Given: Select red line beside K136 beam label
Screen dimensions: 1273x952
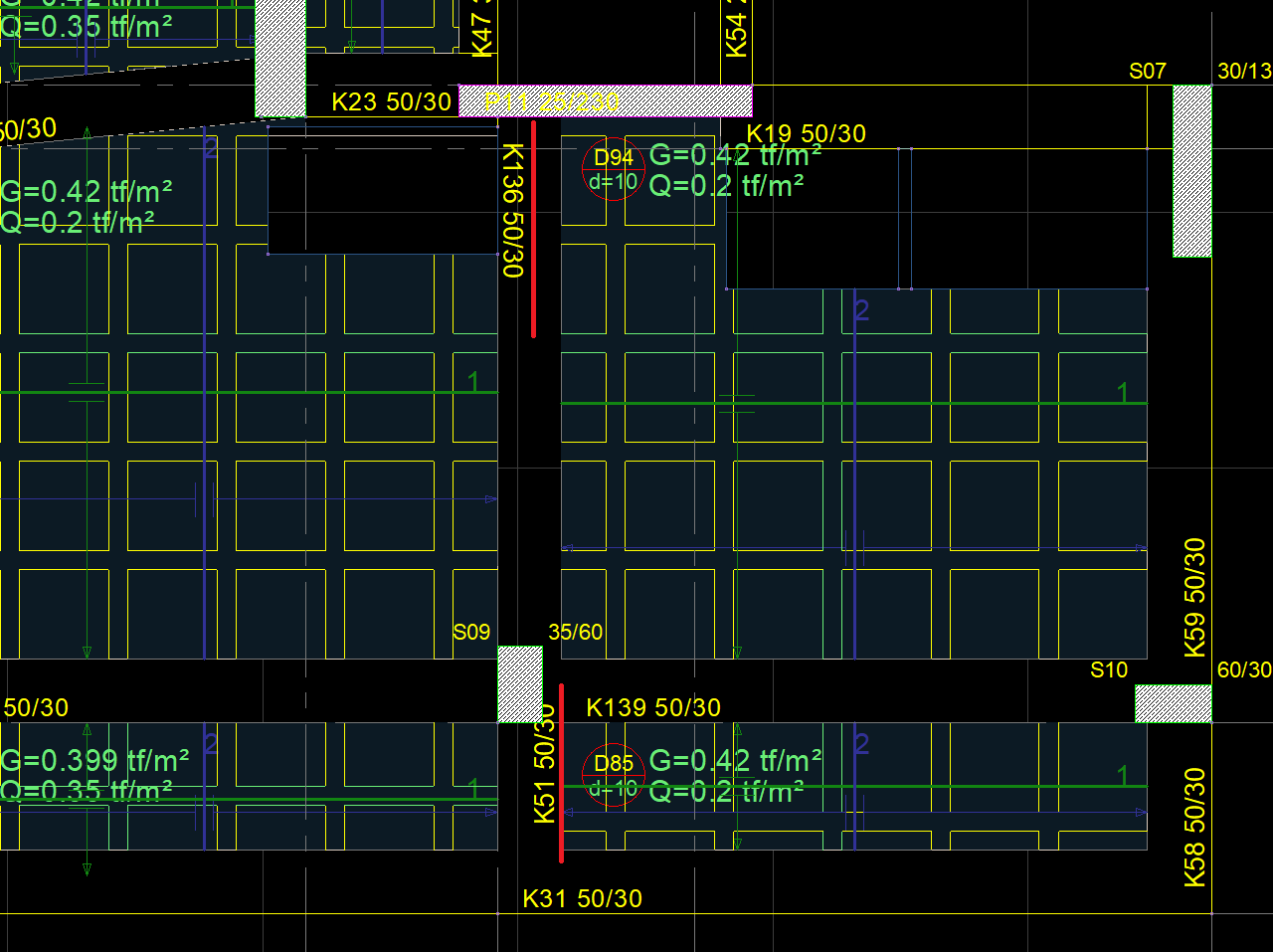Looking at the screenshot, I should pos(534,229).
